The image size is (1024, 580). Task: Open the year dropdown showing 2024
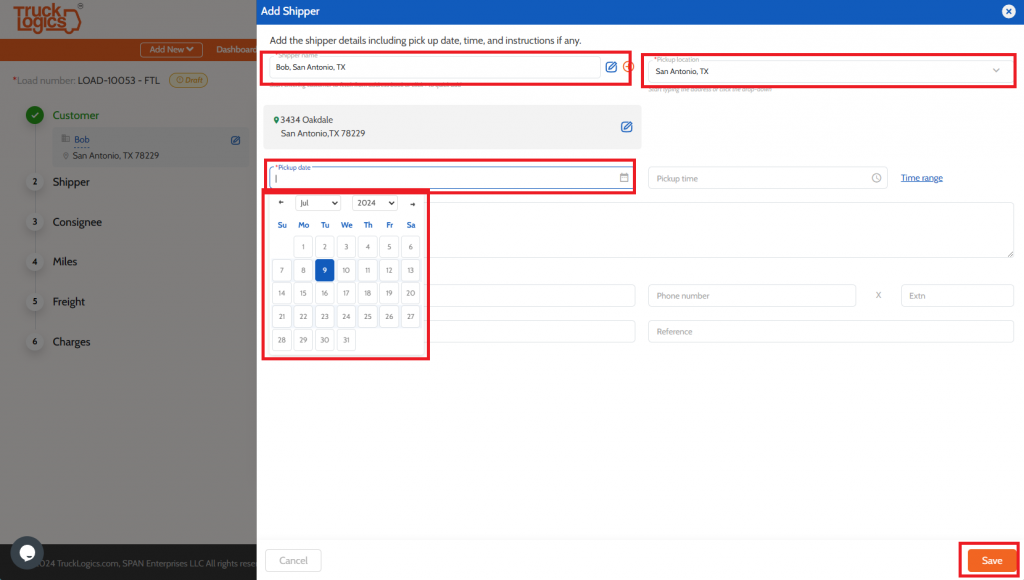[375, 203]
